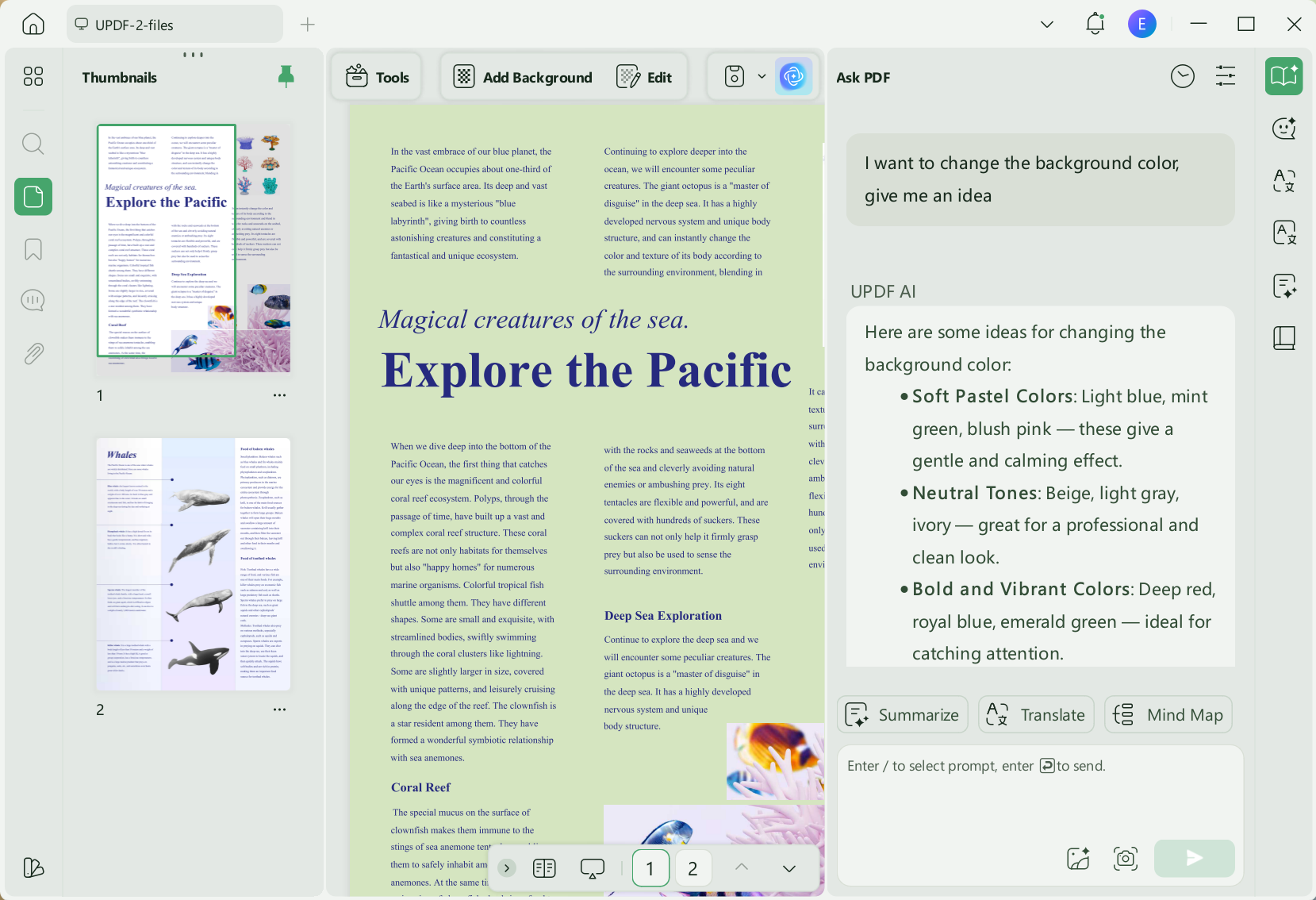
Task: Open the page display layout icon
Action: point(544,868)
